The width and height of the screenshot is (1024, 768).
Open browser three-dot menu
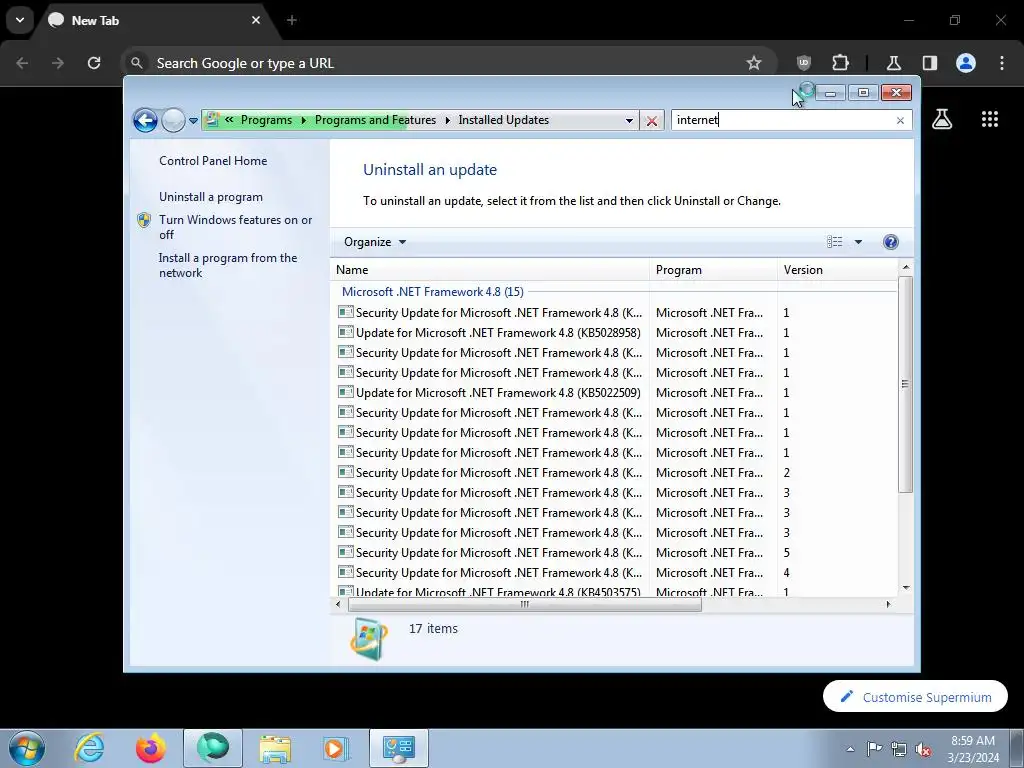[1002, 63]
